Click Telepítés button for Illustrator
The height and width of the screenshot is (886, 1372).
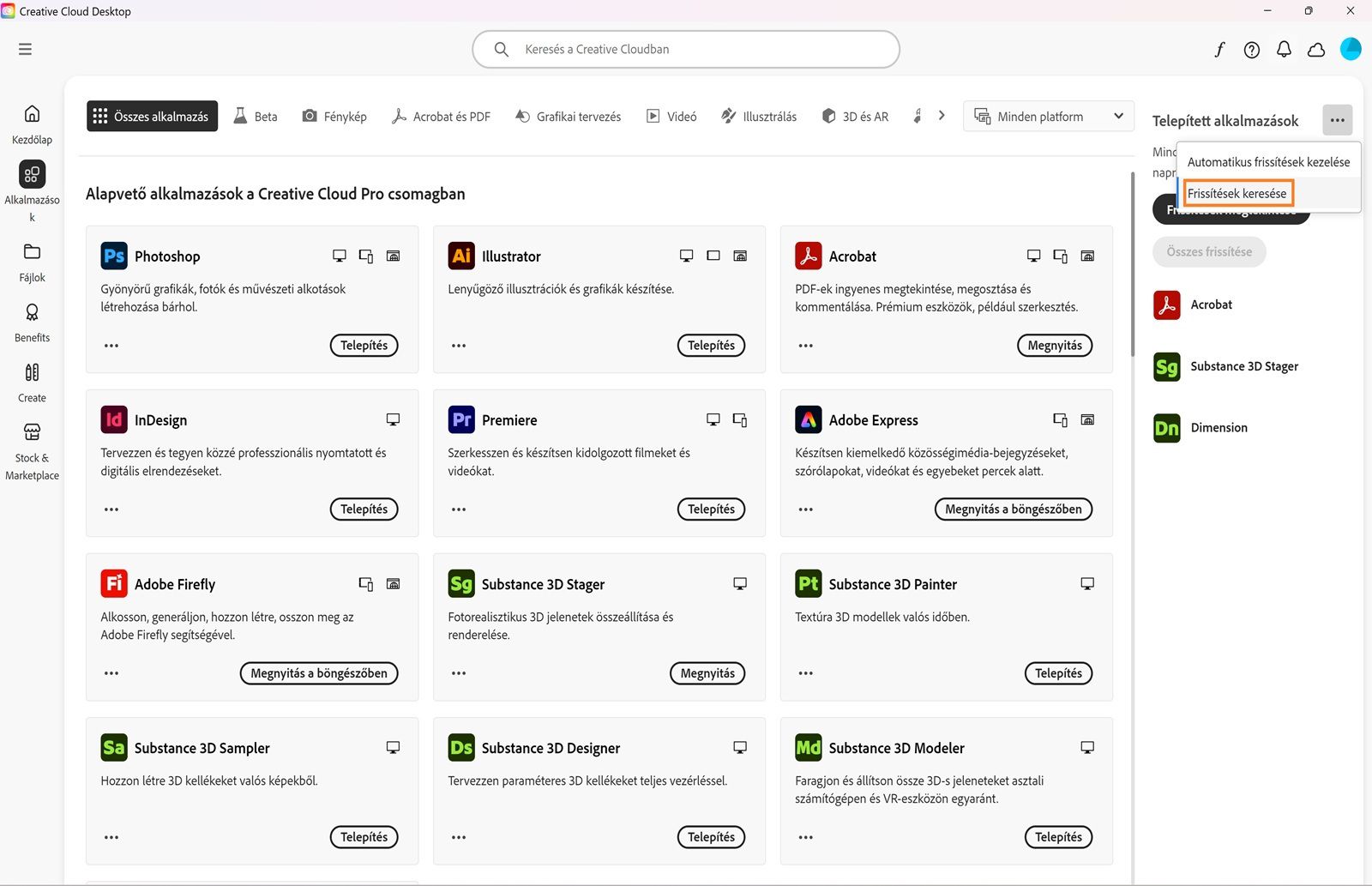(x=711, y=346)
